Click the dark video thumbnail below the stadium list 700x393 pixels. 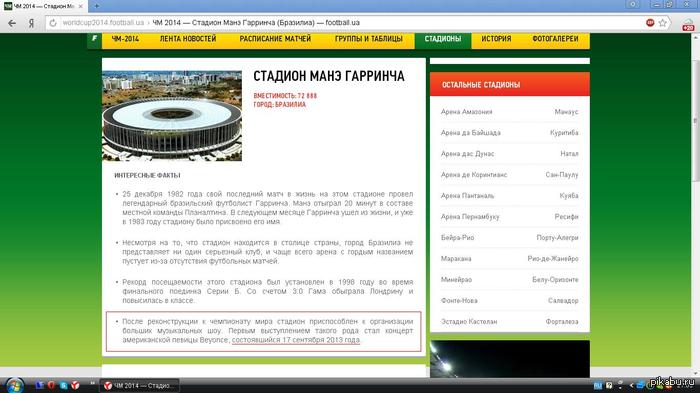point(510,359)
